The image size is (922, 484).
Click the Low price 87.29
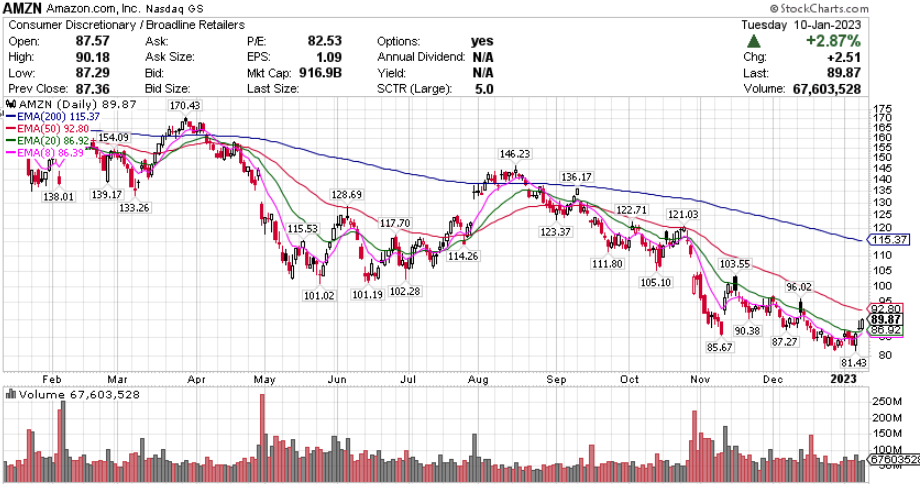92,74
